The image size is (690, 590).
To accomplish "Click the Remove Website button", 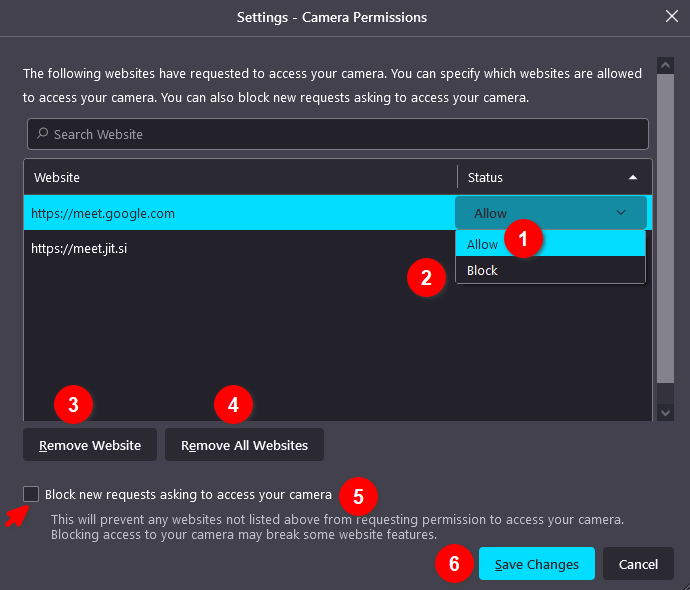I will [x=90, y=445].
